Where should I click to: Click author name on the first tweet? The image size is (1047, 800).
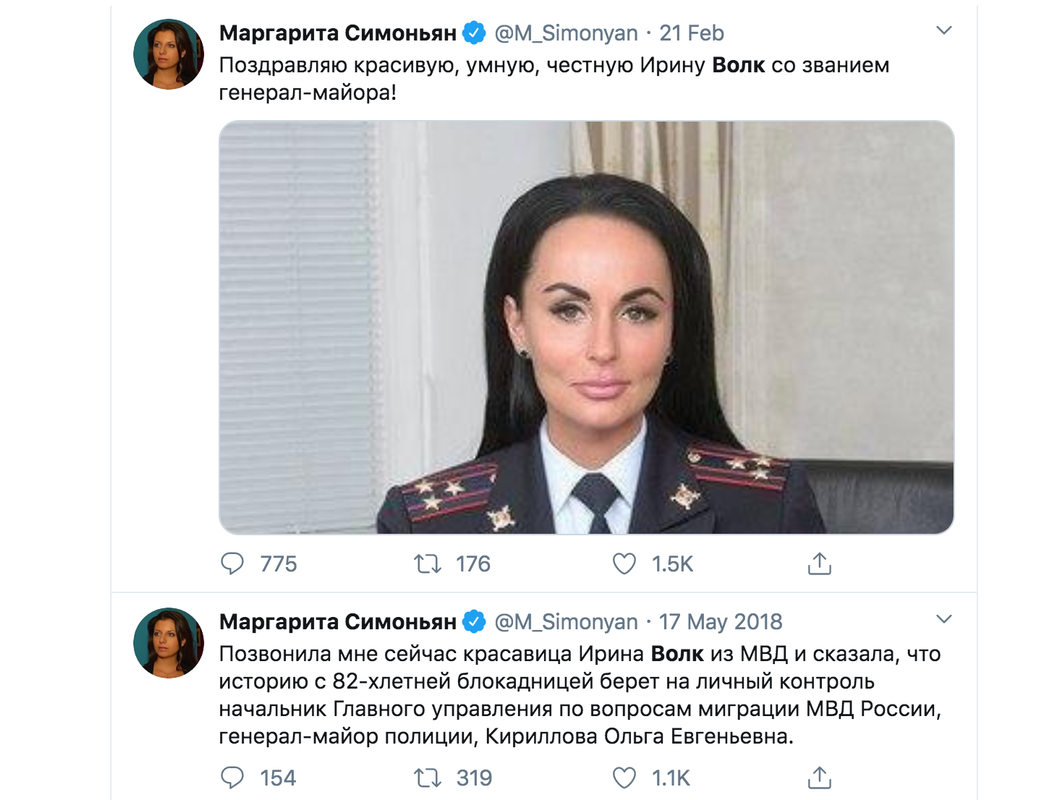(x=338, y=33)
